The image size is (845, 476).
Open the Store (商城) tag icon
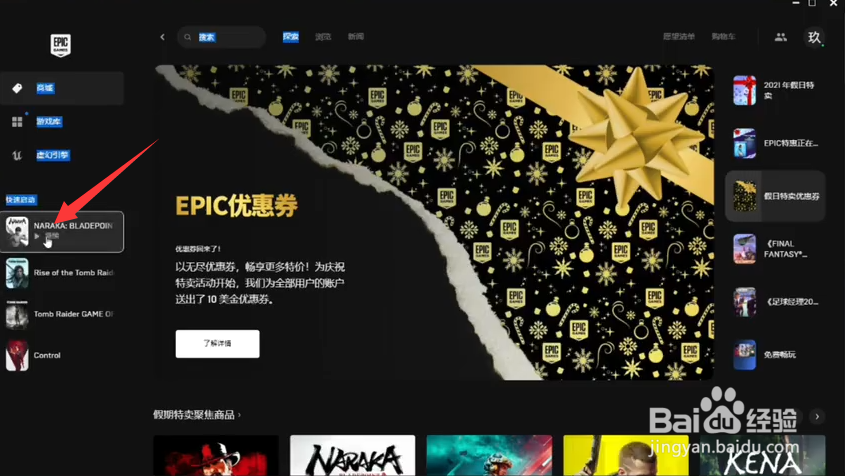tap(17, 88)
